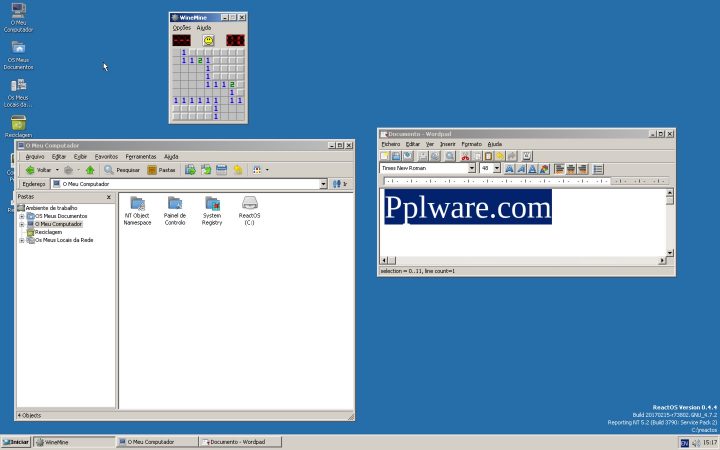
Task: Toggle the bullet list button in Wordpad
Action: click(x=598, y=169)
